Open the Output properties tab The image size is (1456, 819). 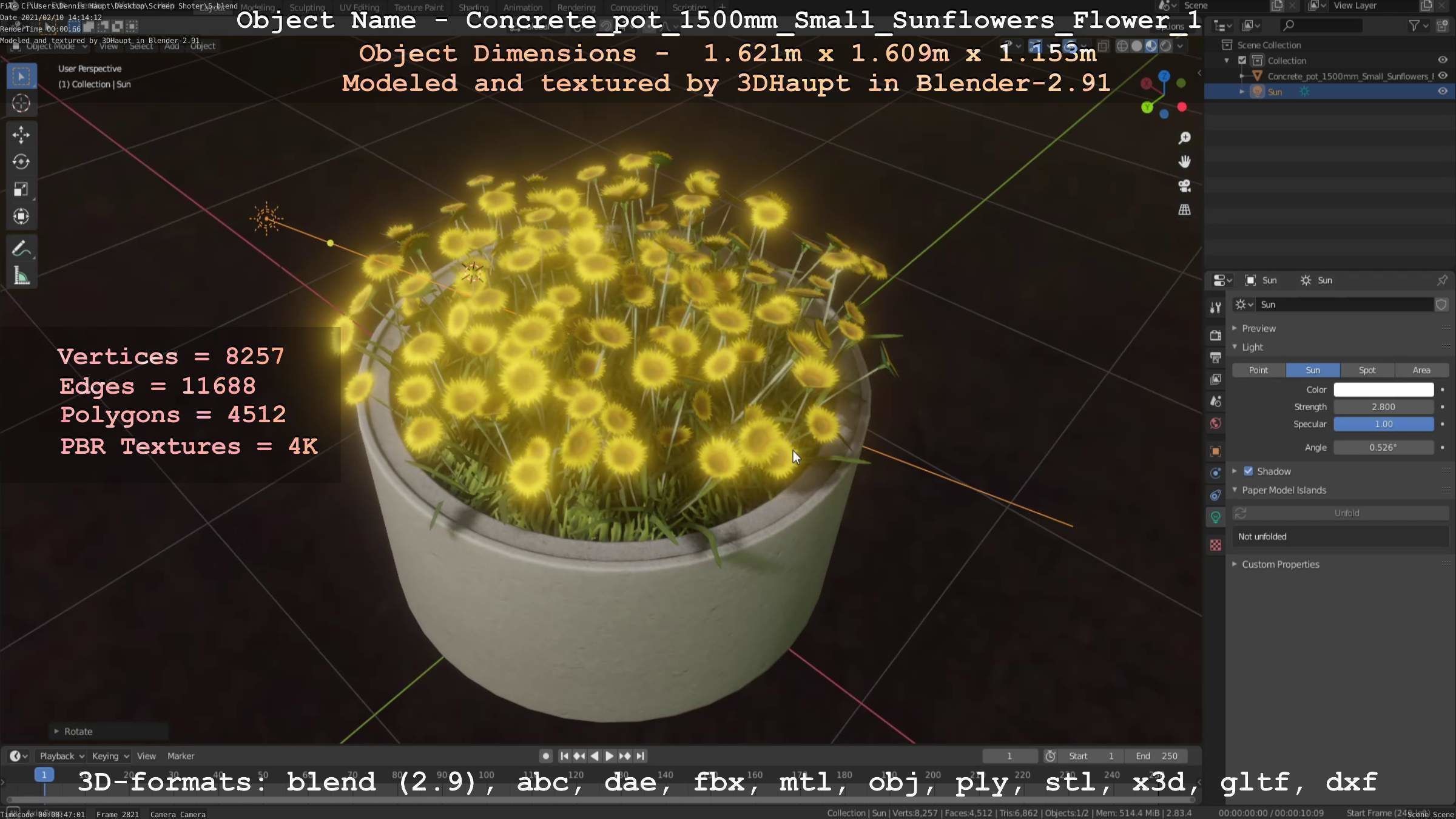tap(1215, 357)
